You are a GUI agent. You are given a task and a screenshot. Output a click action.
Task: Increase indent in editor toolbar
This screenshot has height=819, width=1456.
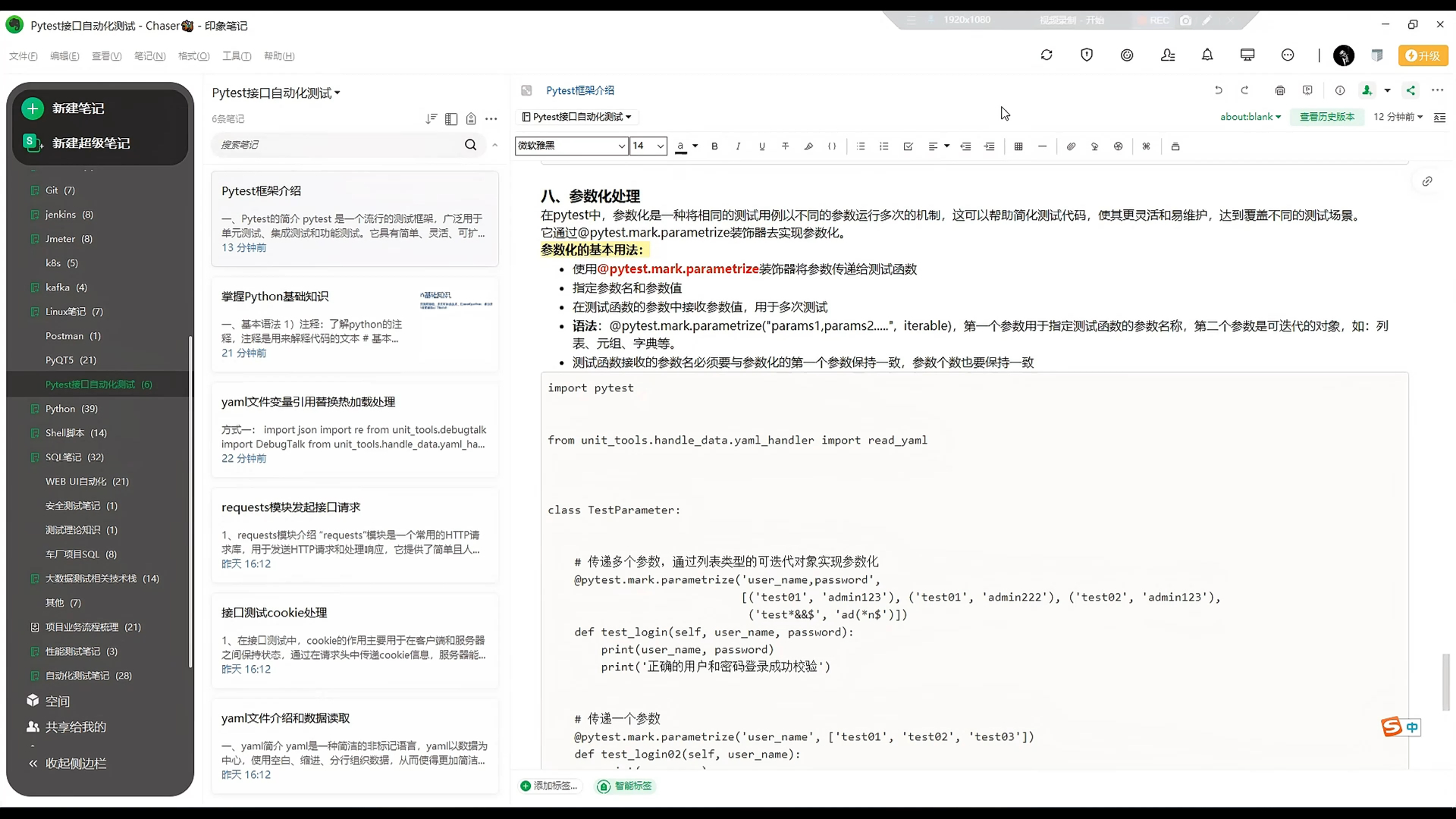990,146
